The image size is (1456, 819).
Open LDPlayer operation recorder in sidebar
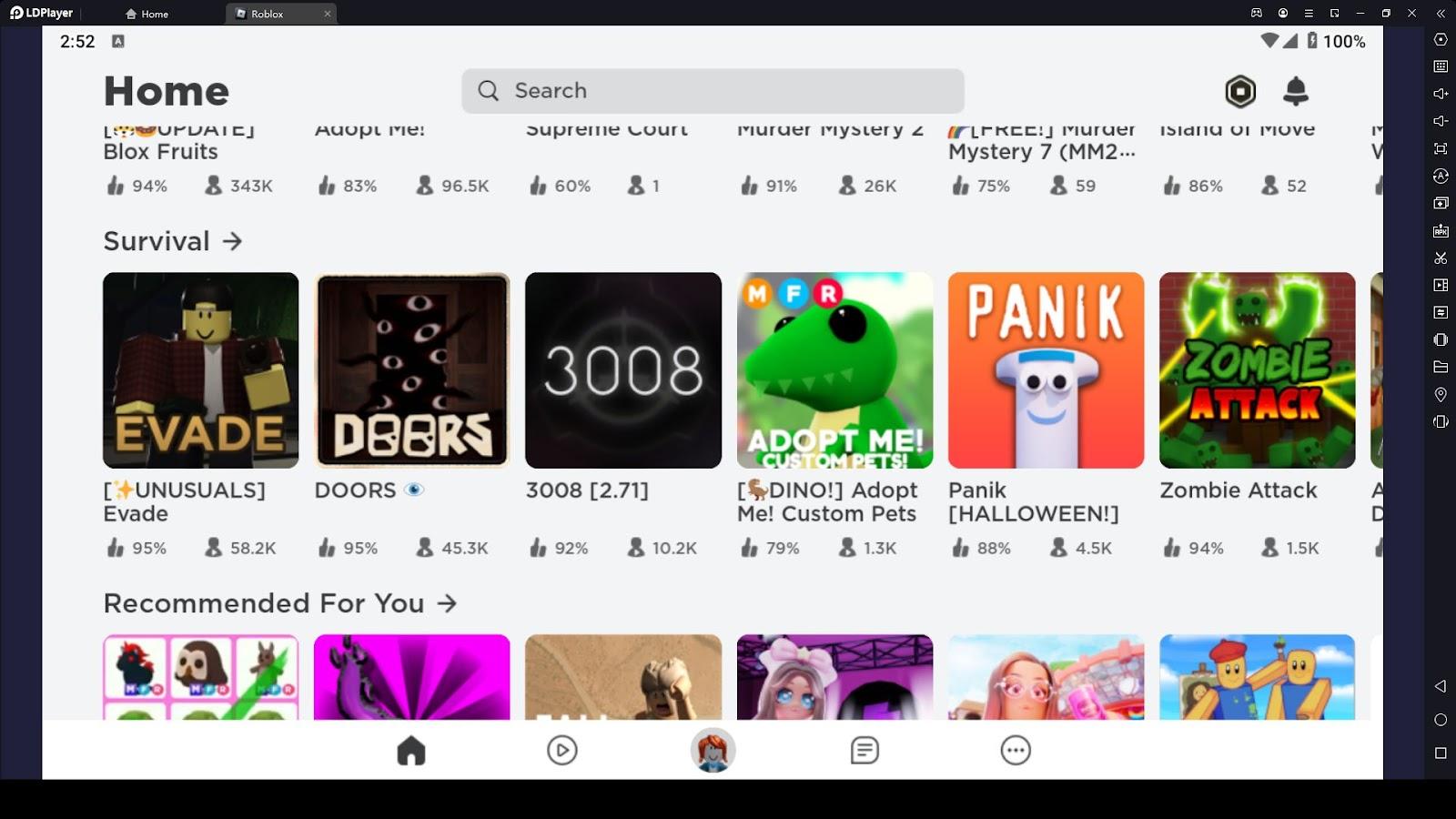click(x=1441, y=287)
